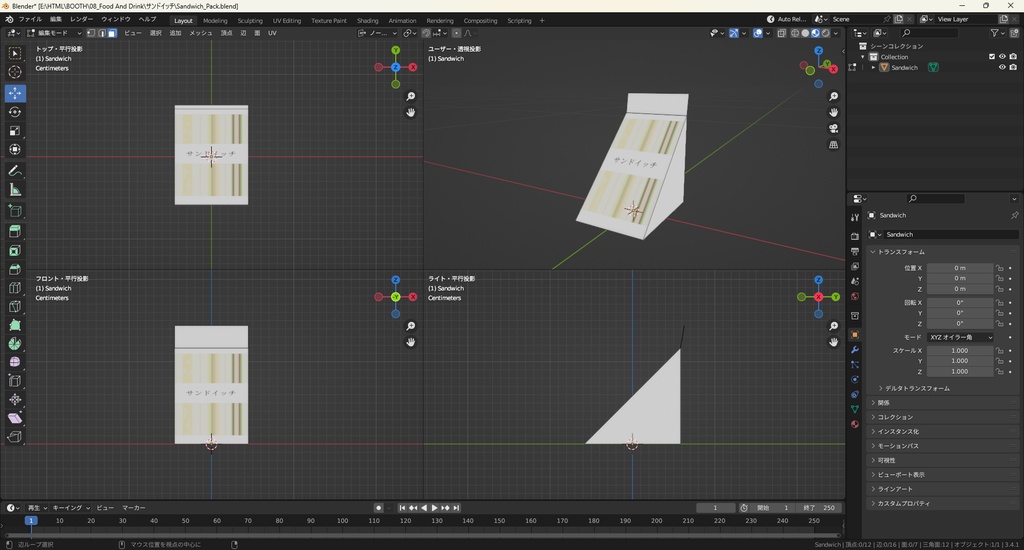1024x550 pixels.
Task: Select the Cursor tool in left toolbar
Action: pyautogui.click(x=15, y=72)
